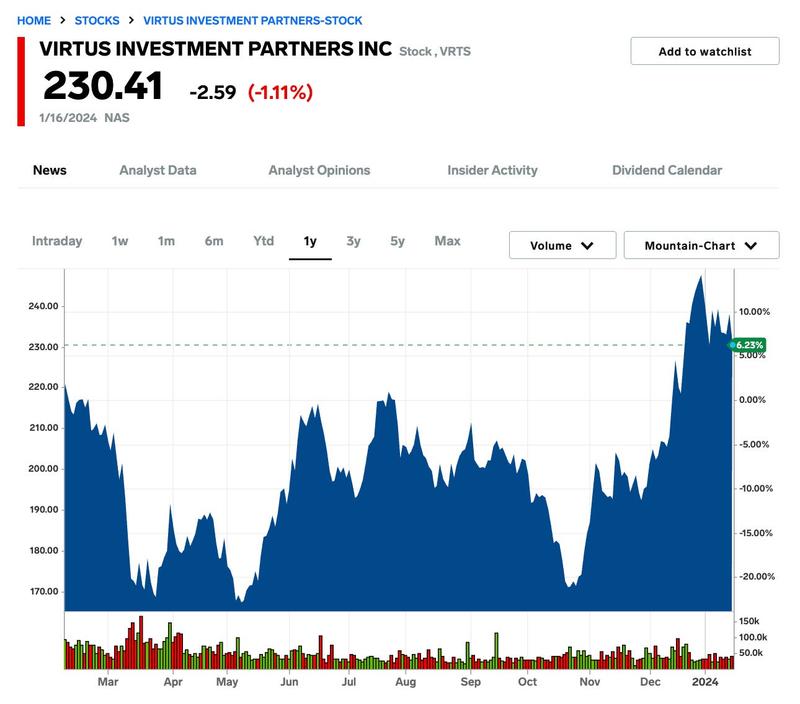This screenshot has height=704, width=800.
Task: Select the Max chart range
Action: [447, 241]
